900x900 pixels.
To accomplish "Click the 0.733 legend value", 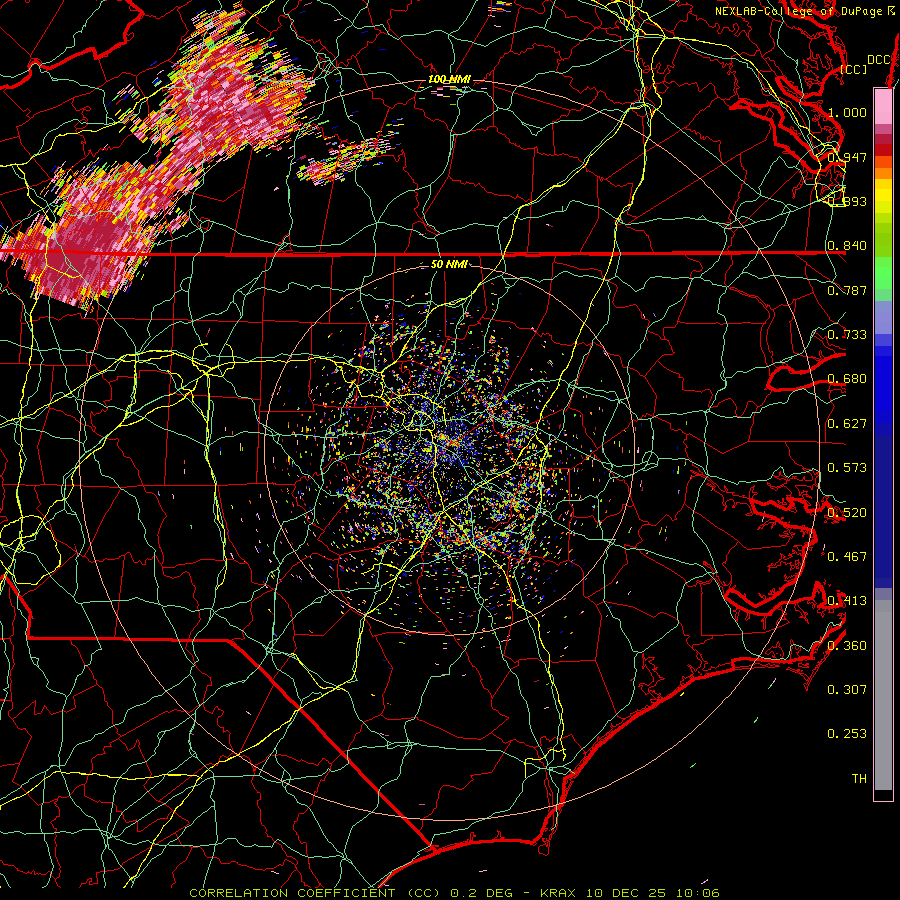I will [x=847, y=335].
